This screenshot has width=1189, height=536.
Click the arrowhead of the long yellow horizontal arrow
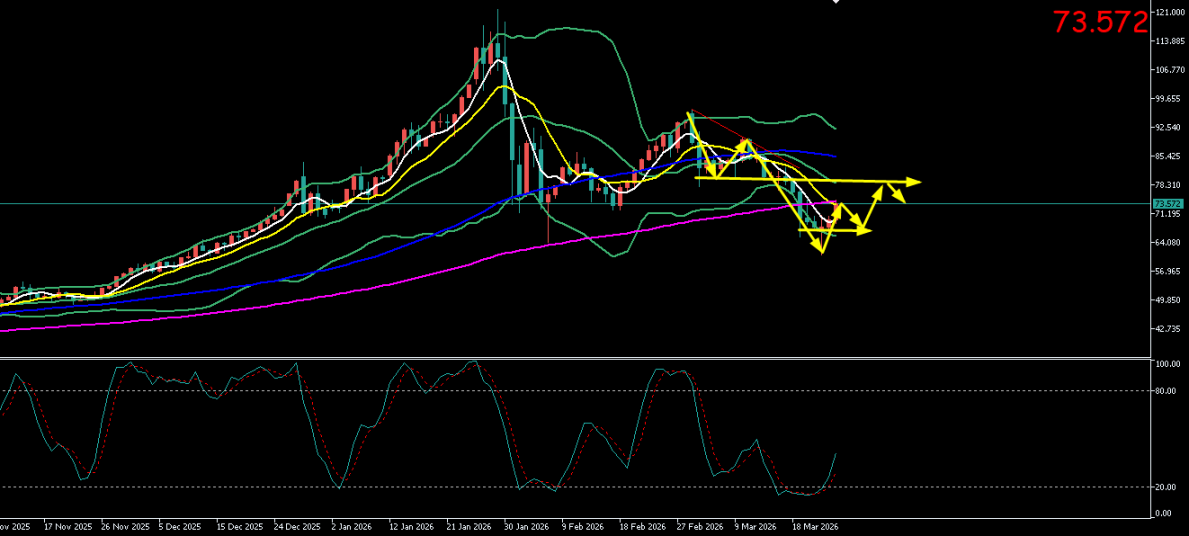click(x=914, y=182)
